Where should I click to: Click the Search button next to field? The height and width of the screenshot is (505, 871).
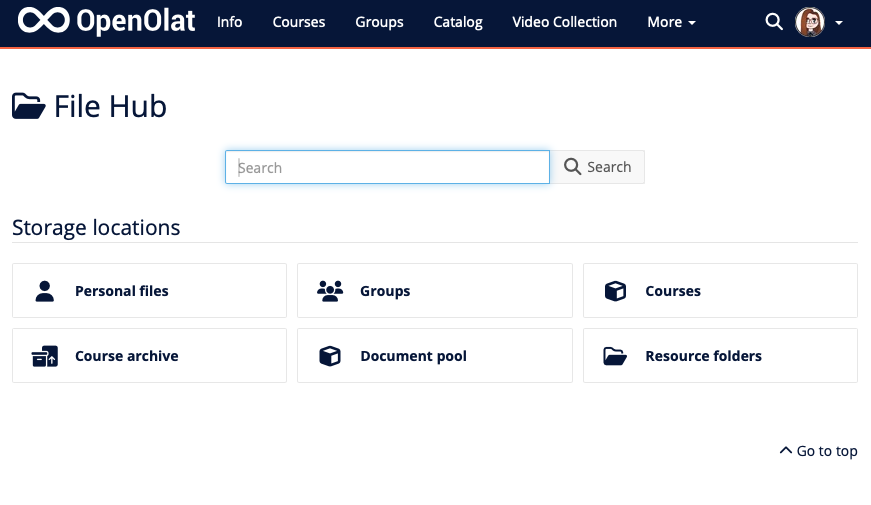[x=597, y=167]
